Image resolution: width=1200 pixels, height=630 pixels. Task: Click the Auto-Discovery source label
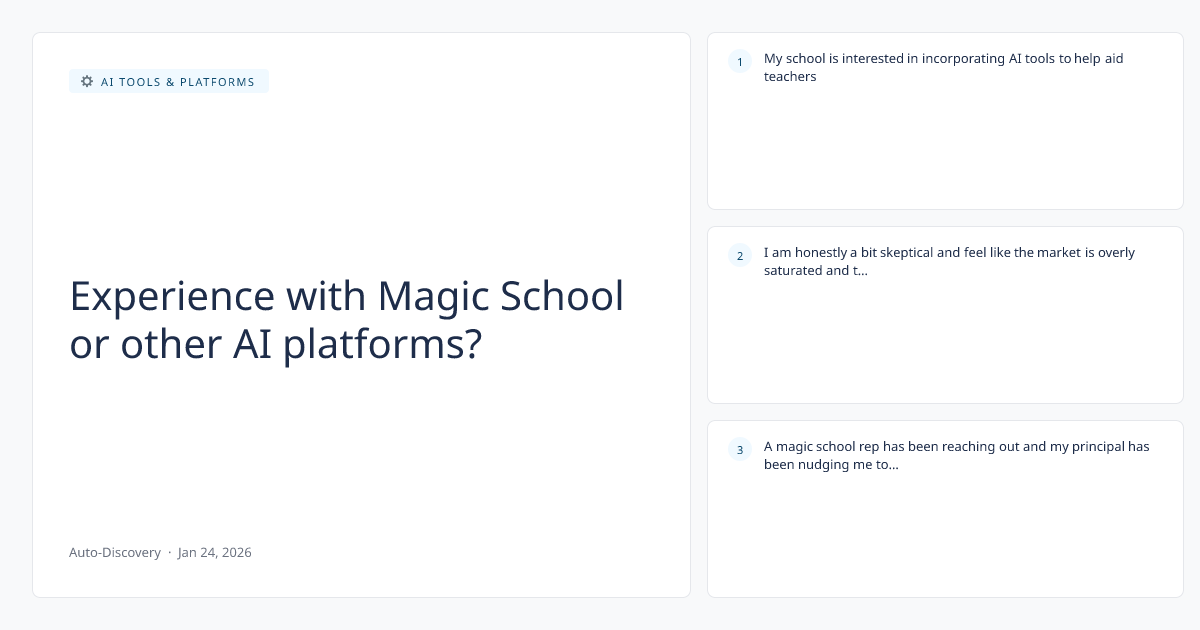tap(115, 552)
